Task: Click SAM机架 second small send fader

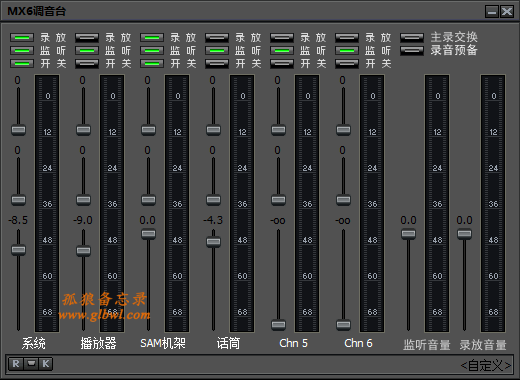Action: [148, 200]
